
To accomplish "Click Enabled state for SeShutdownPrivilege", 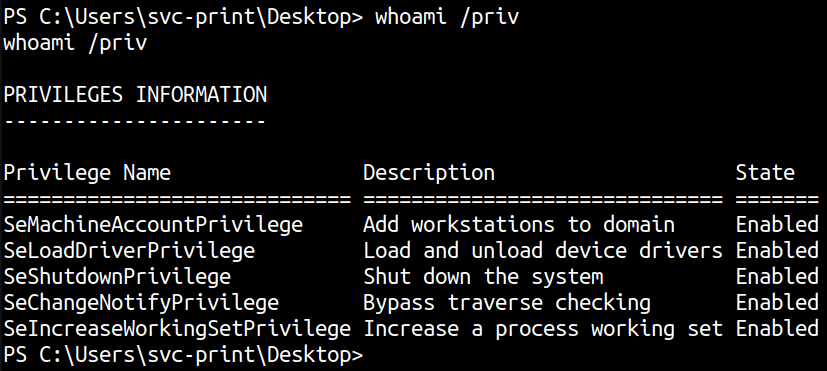I will pyautogui.click(x=777, y=277).
